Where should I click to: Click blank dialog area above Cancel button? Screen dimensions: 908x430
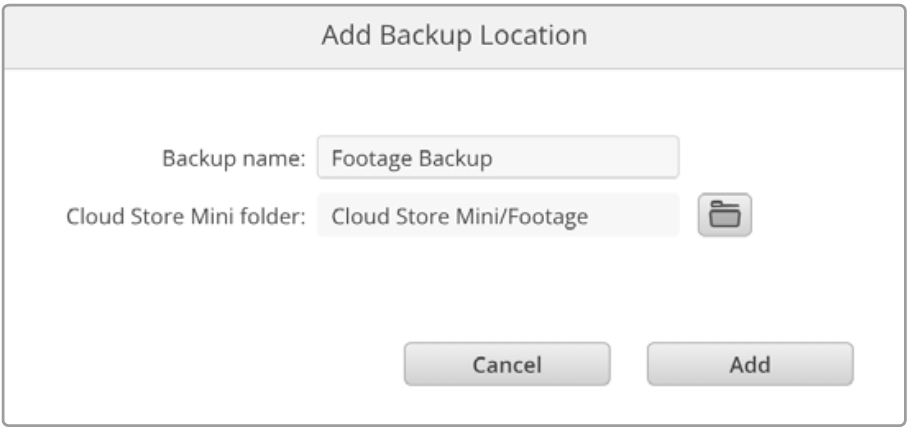(507, 295)
